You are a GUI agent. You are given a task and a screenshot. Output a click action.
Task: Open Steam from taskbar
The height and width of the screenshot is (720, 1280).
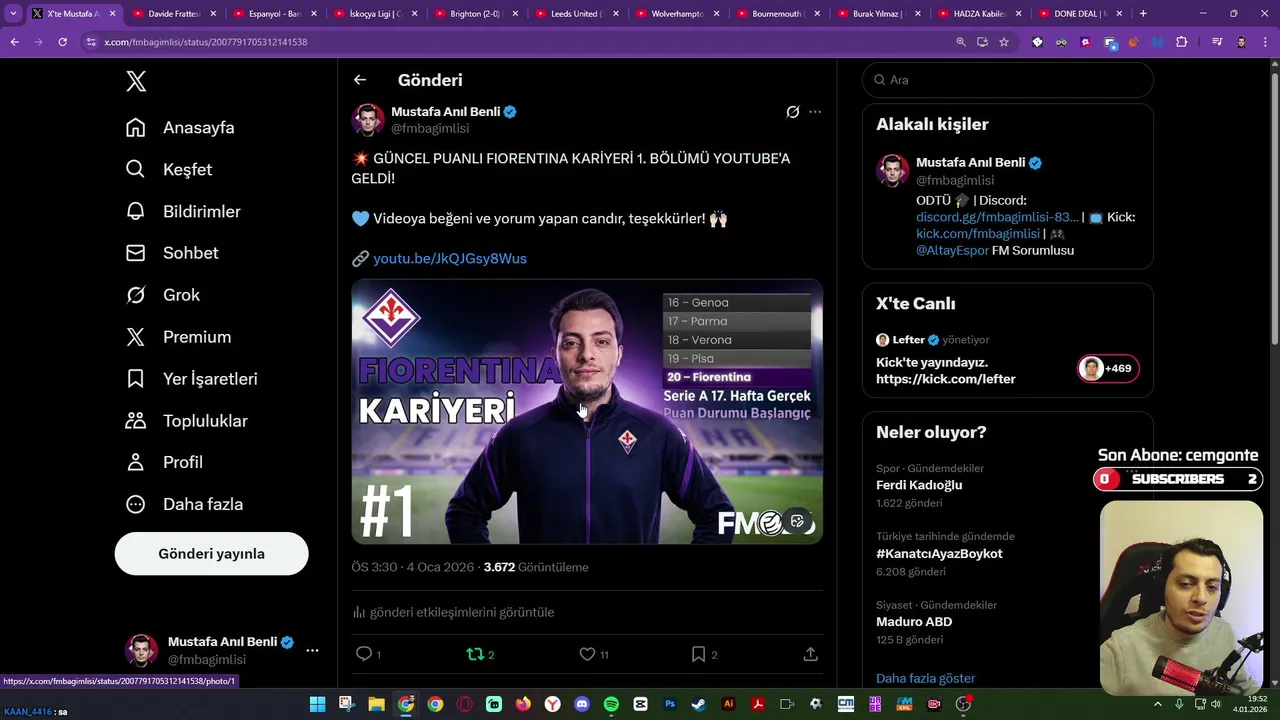698,704
